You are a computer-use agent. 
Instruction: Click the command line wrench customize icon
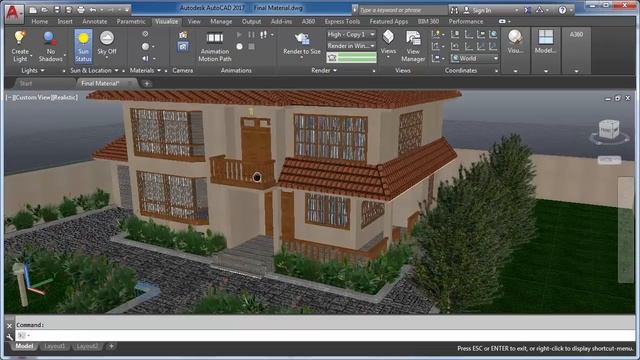(x=9, y=336)
